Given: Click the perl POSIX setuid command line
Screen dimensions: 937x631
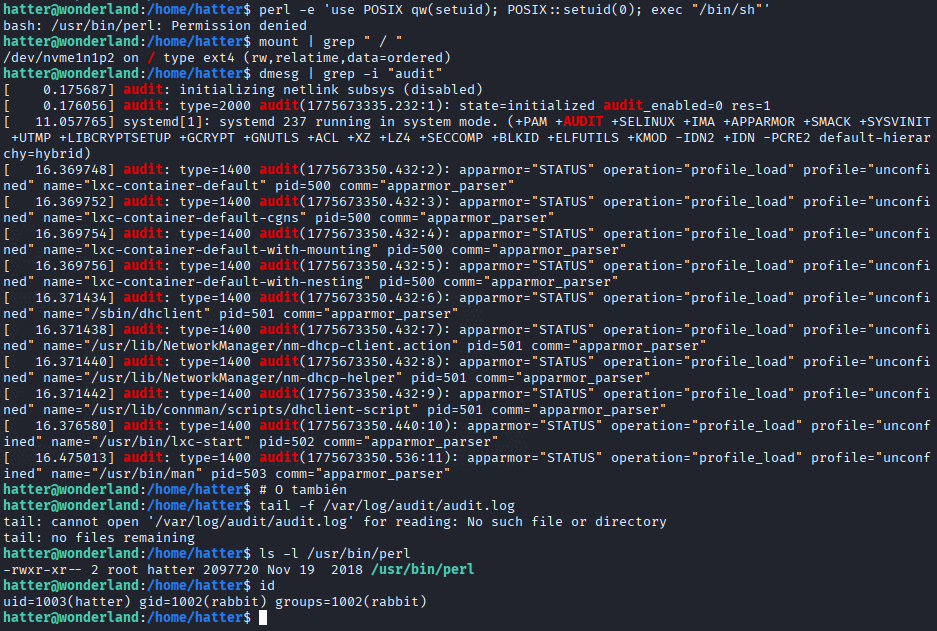Looking at the screenshot, I should click(515, 10).
